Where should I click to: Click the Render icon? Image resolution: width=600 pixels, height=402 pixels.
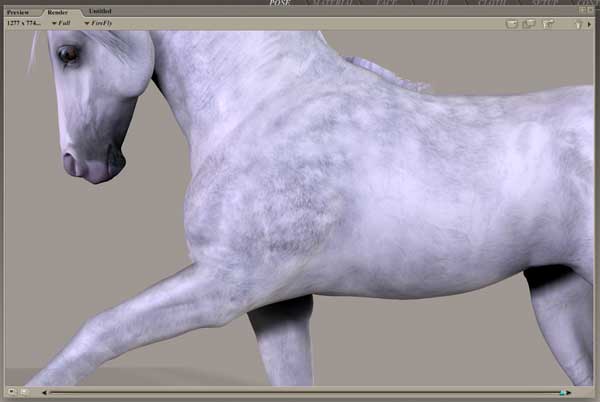tap(512, 24)
